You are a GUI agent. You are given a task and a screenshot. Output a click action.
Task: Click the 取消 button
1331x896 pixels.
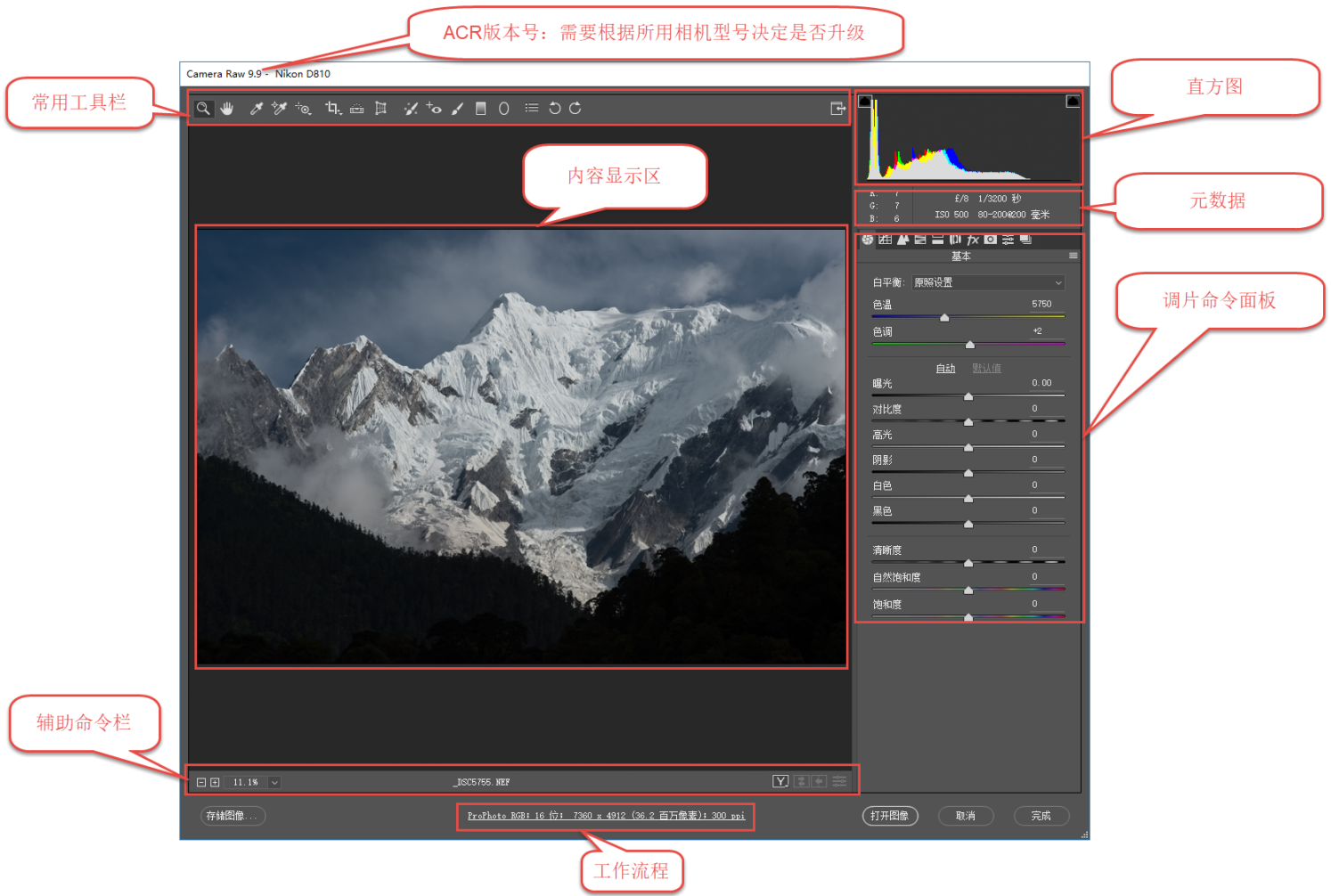tap(966, 816)
